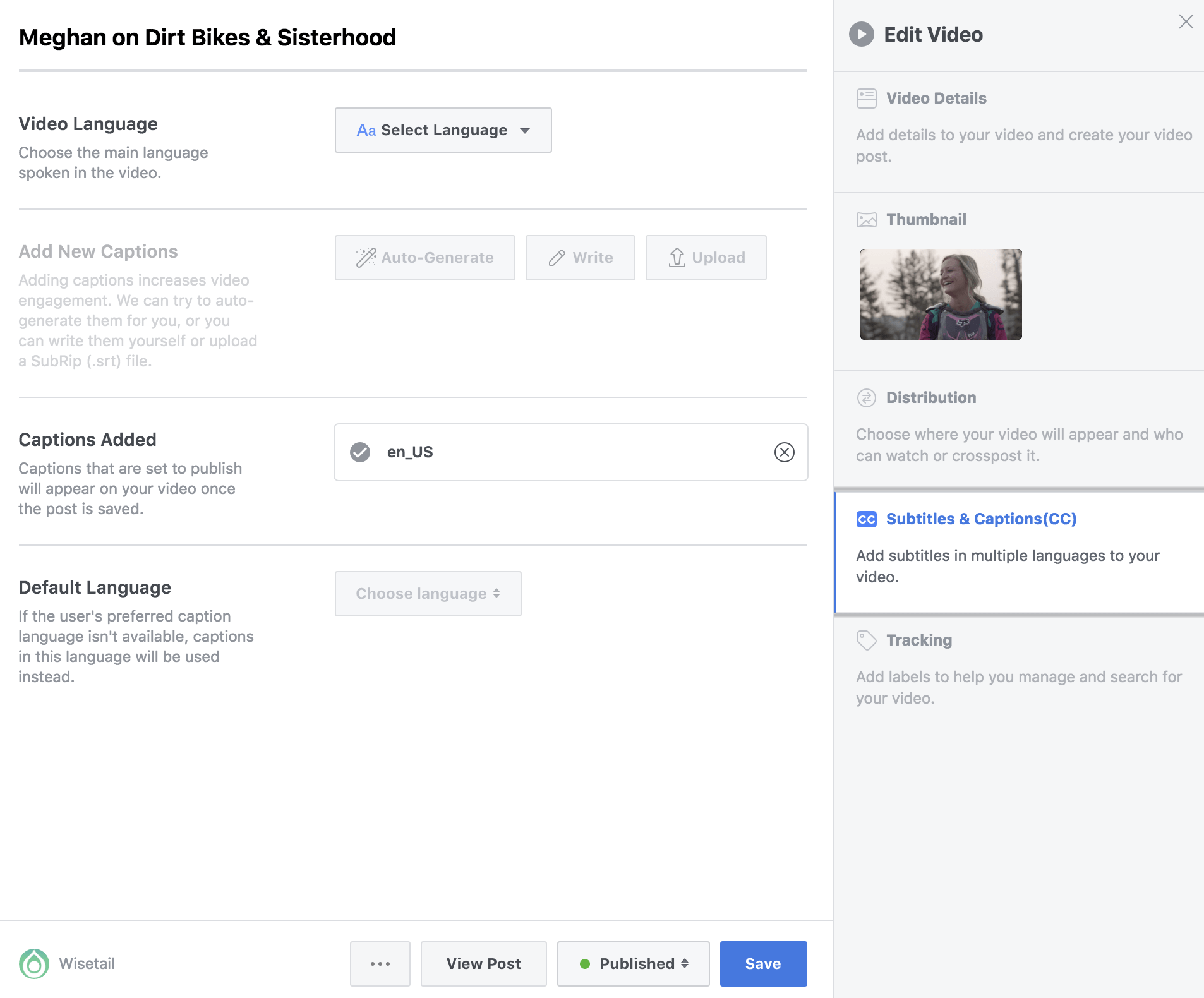
Task: Open the Choose language default dropdown
Action: click(x=428, y=594)
